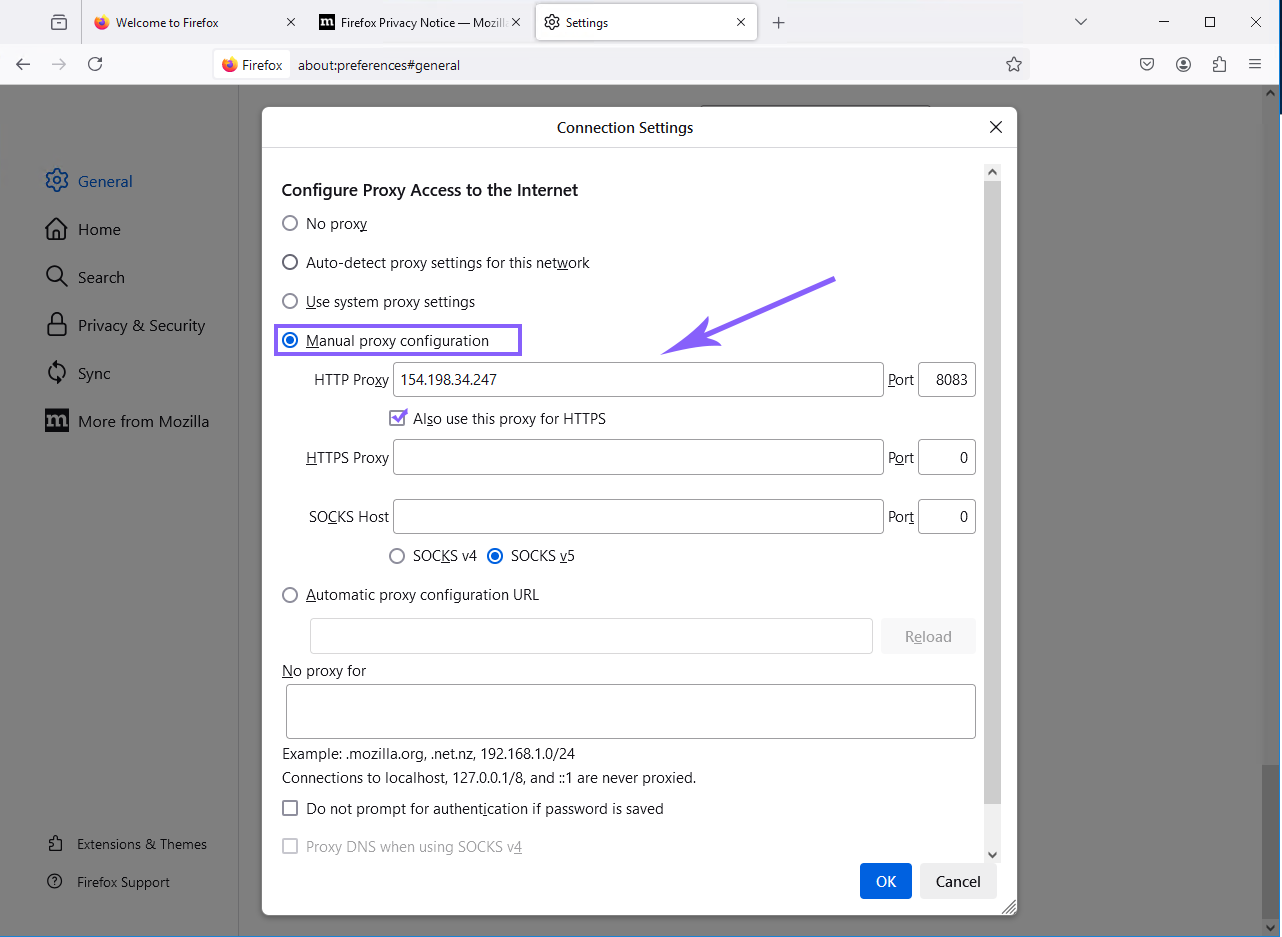This screenshot has width=1282, height=937.
Task: Expand the list all tabs dropdown arrow
Action: 1080,22
